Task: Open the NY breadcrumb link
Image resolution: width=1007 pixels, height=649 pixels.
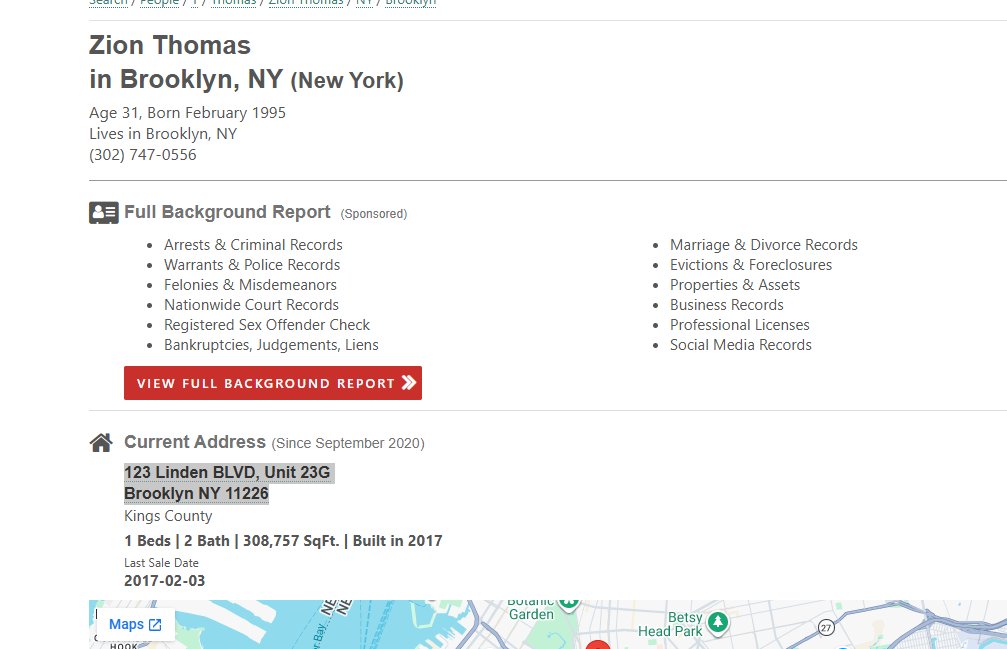Action: 364,3
